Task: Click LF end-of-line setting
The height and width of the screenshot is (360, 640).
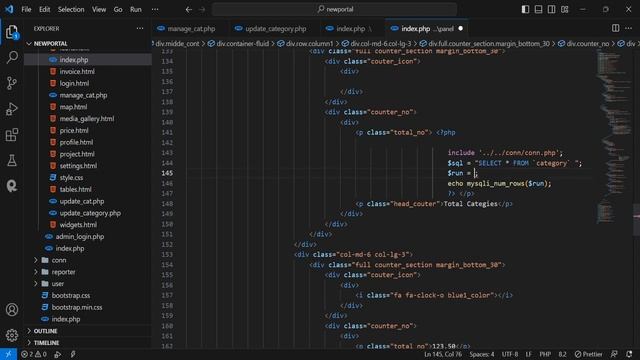Action: pyautogui.click(x=529, y=354)
